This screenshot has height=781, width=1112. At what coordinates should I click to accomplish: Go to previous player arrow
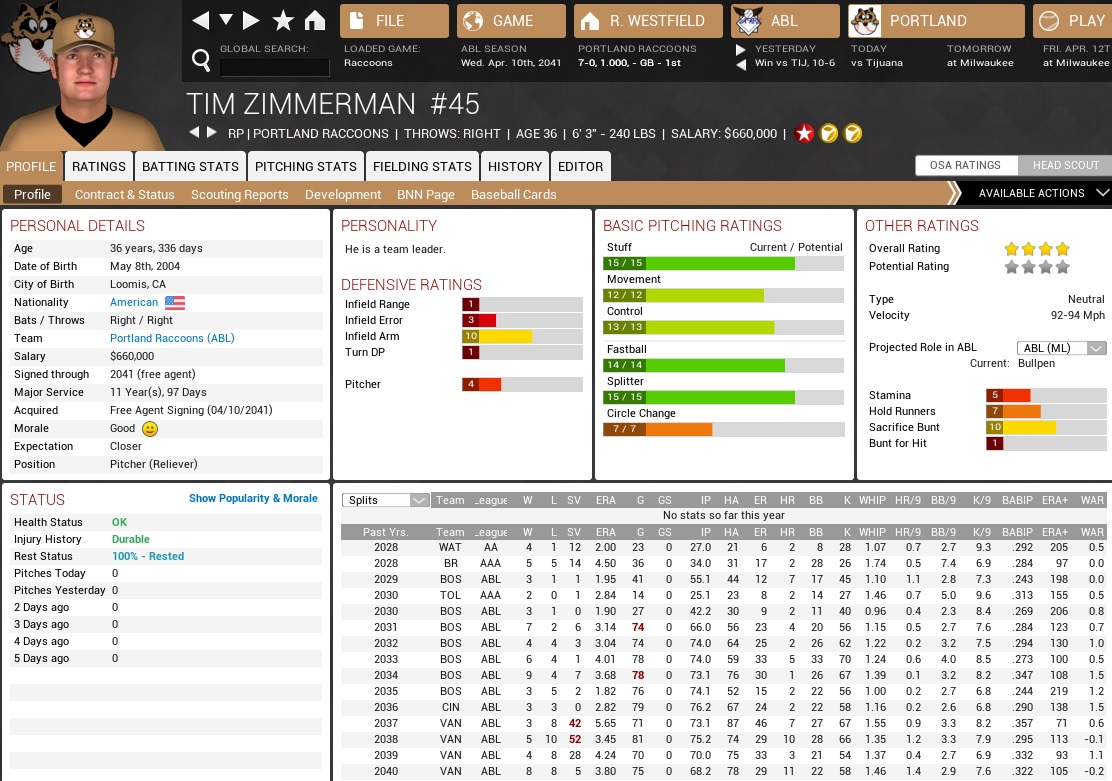(x=194, y=132)
